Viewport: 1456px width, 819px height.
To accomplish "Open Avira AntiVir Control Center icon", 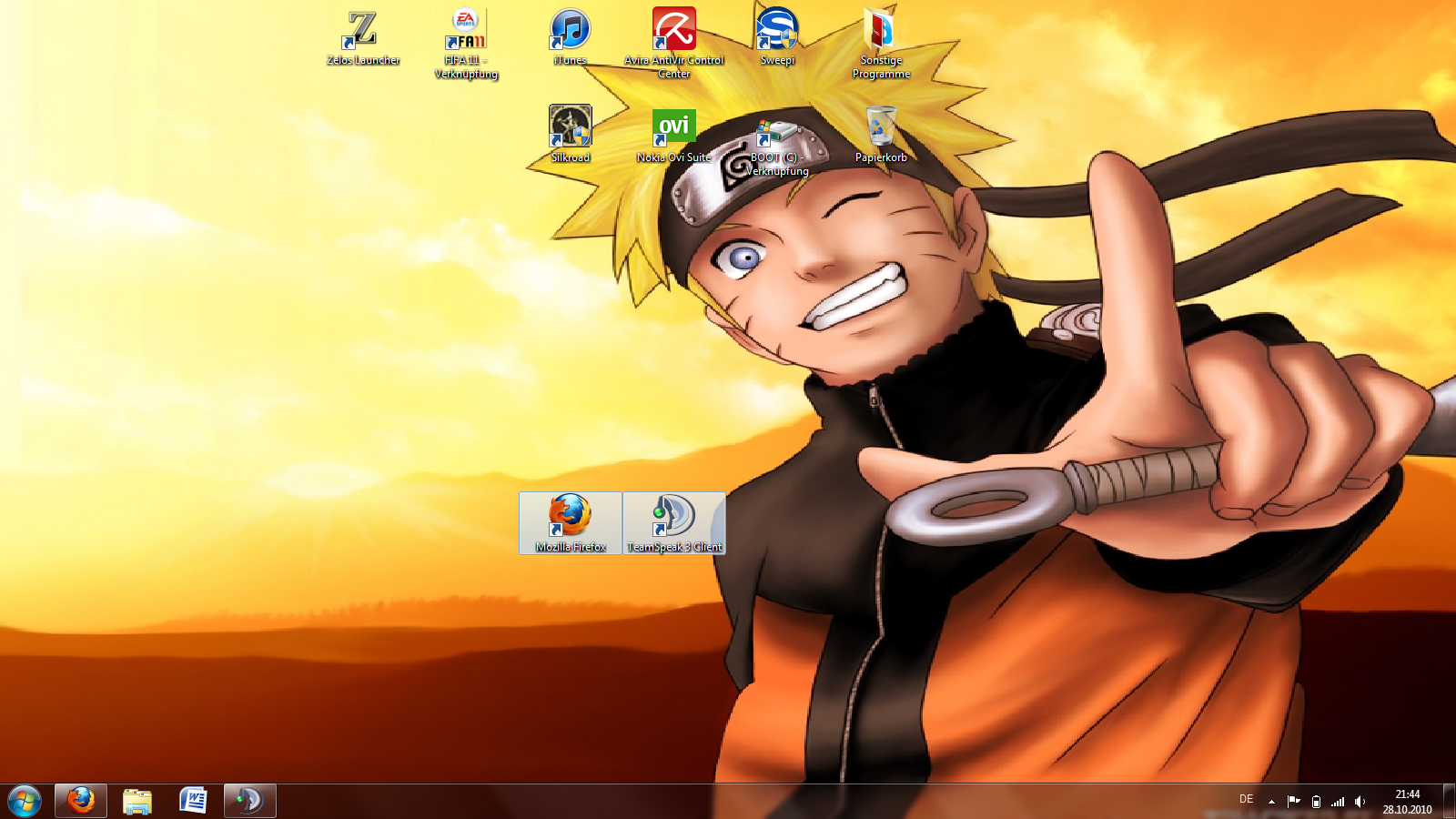I will [x=674, y=31].
